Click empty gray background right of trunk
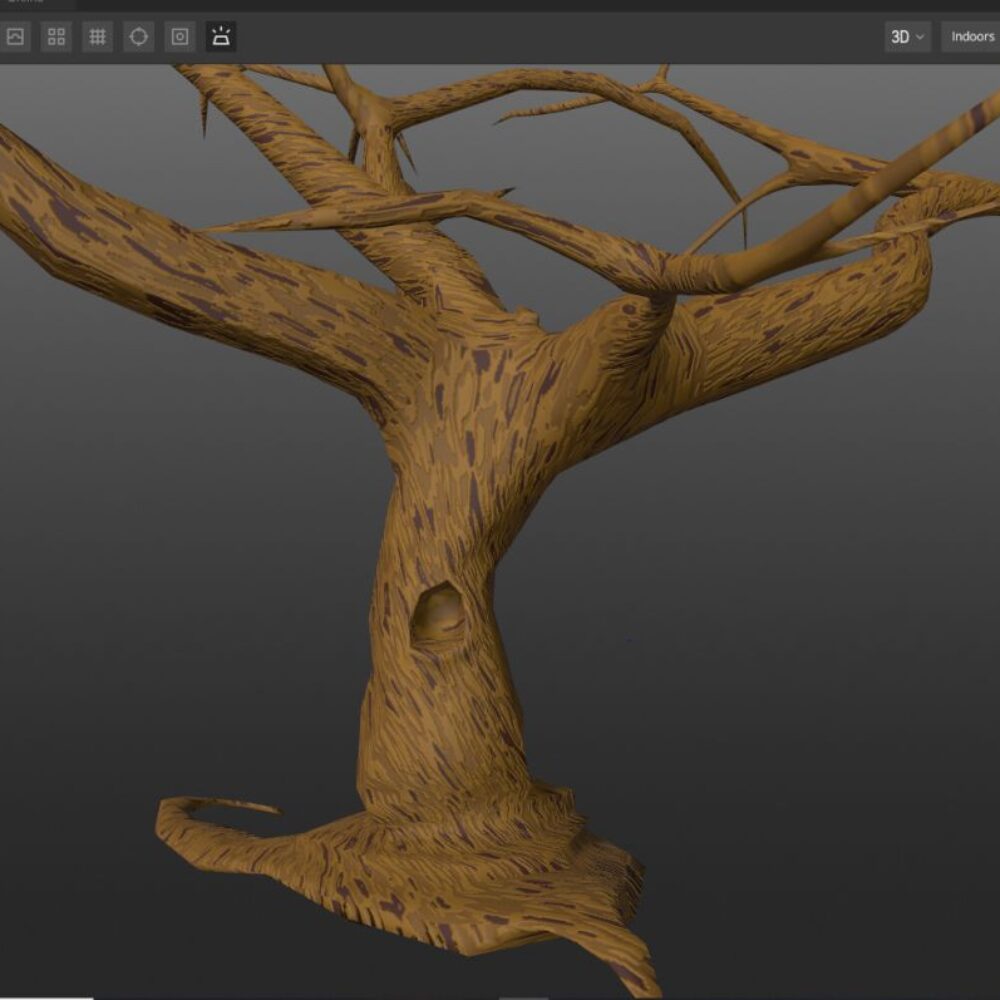The height and width of the screenshot is (1000, 1000). (760, 620)
